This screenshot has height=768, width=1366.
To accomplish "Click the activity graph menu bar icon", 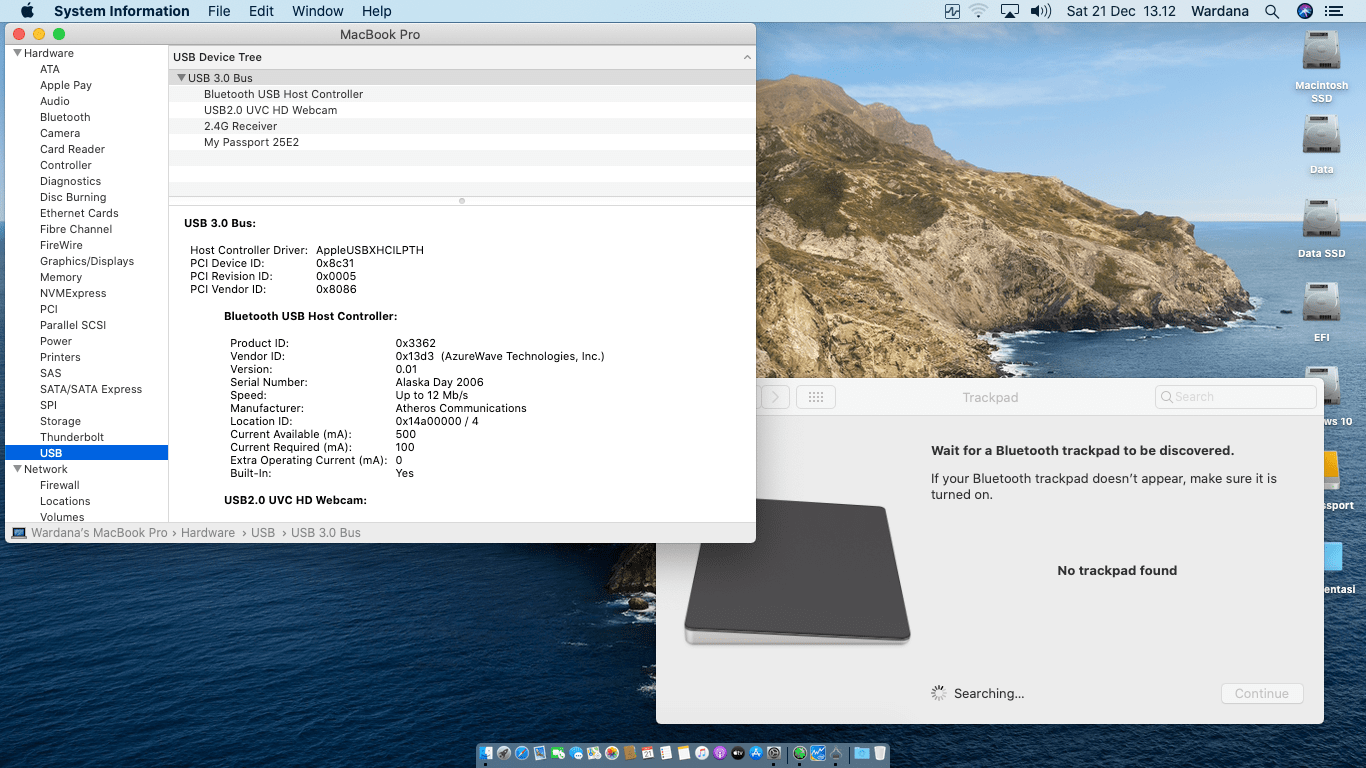I will click(x=952, y=11).
